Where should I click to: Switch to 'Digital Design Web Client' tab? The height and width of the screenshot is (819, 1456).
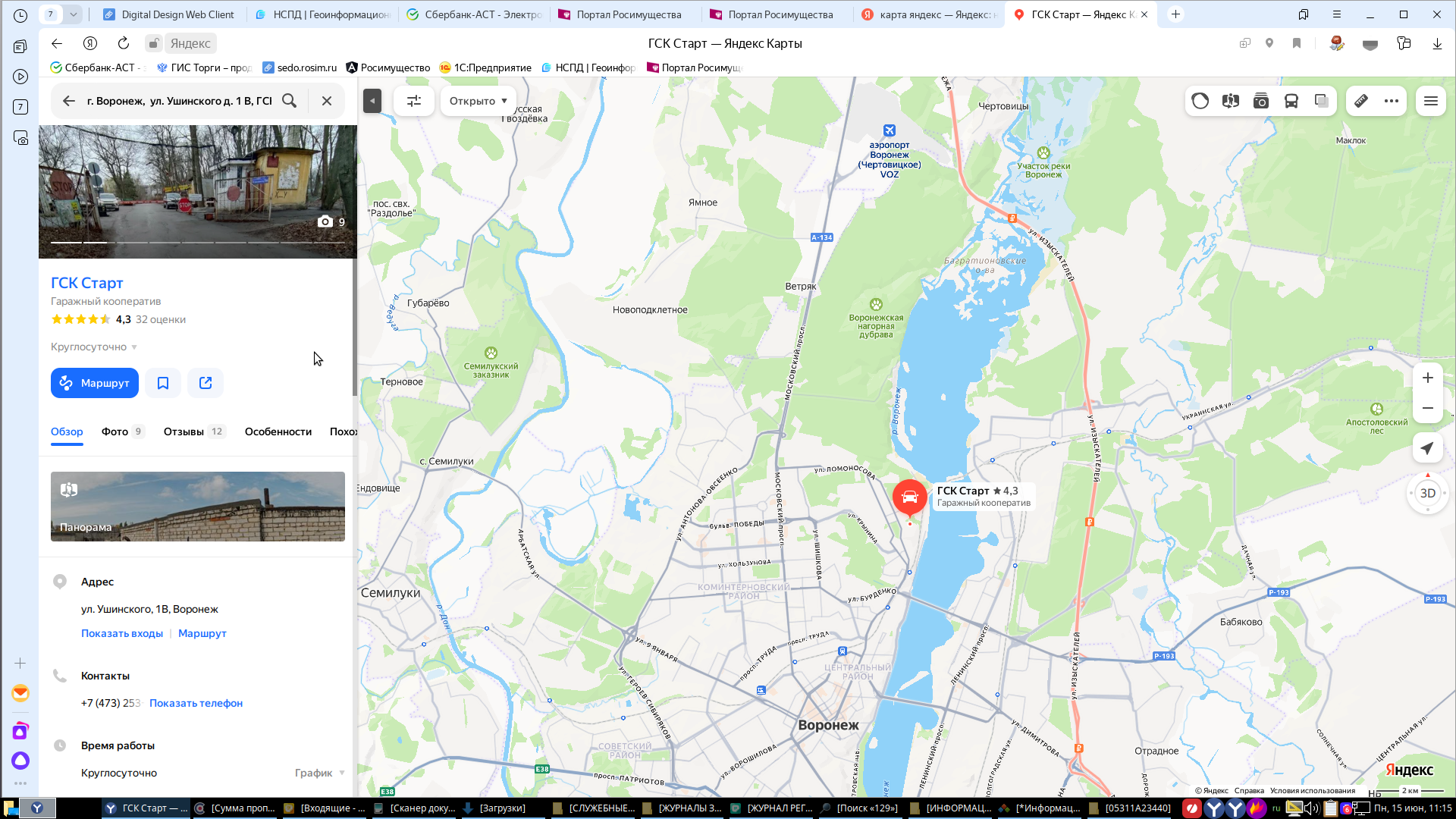(169, 14)
